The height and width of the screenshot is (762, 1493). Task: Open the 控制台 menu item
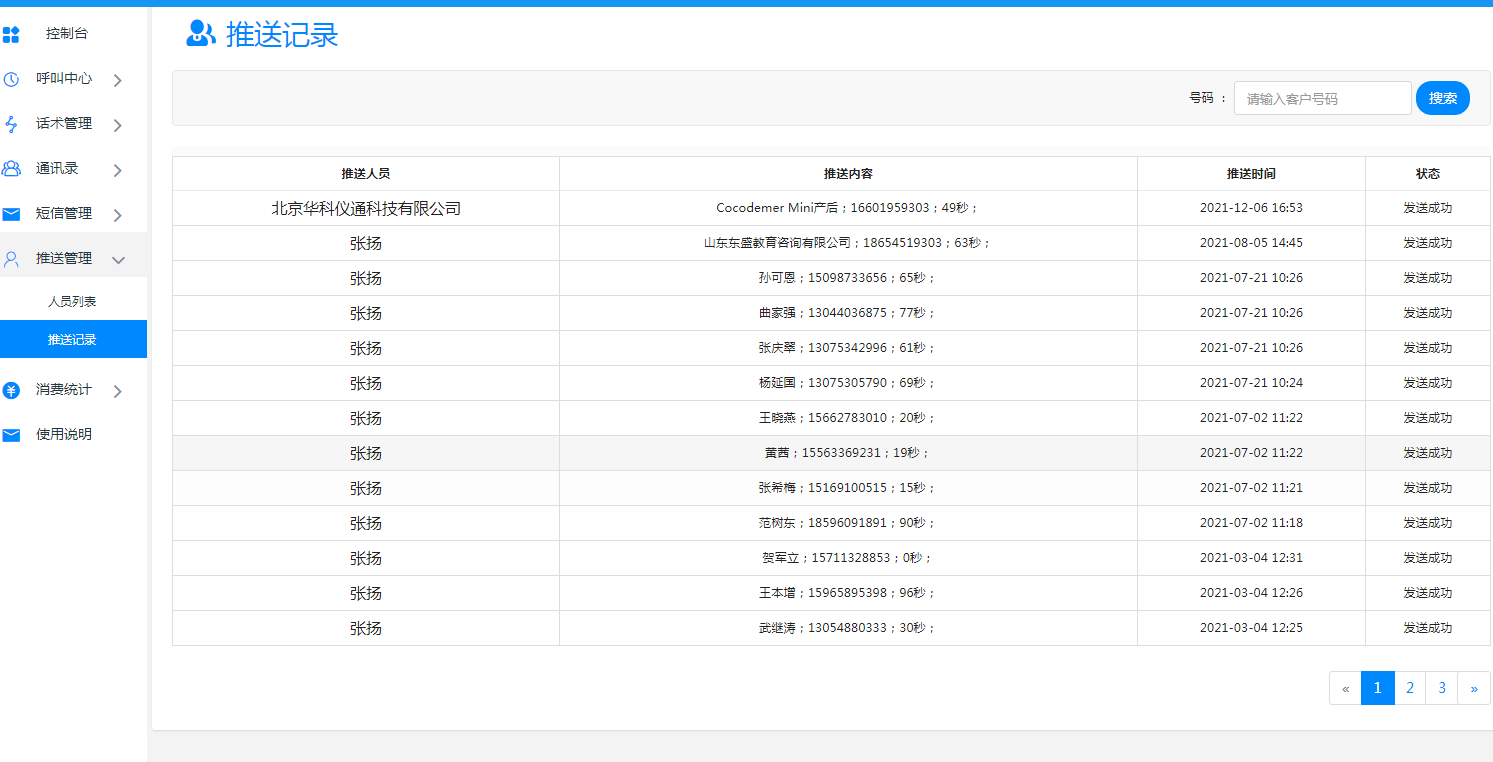pyautogui.click(x=67, y=34)
